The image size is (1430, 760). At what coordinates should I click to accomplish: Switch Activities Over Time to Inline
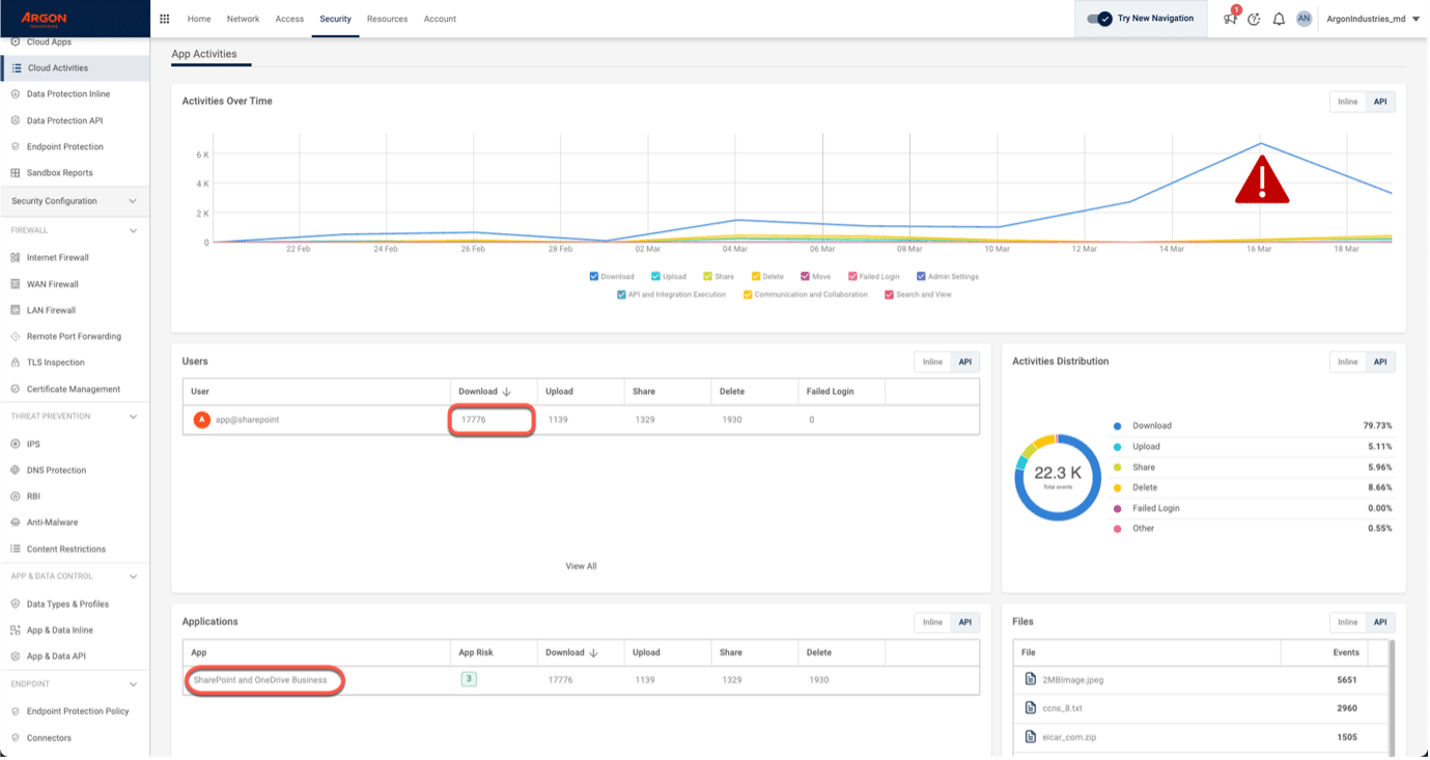click(x=1348, y=102)
